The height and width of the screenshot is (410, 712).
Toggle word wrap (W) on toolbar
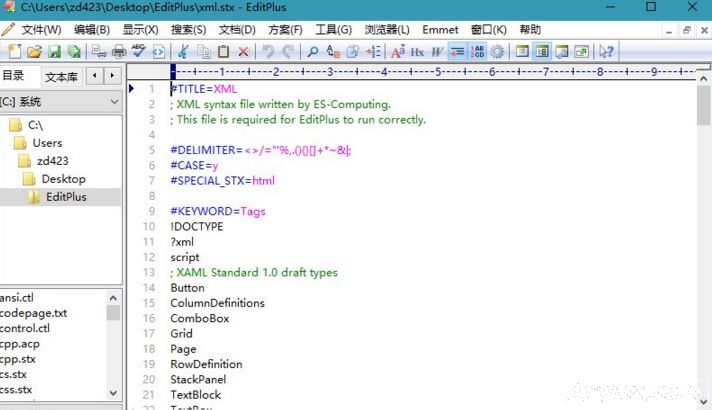click(x=437, y=51)
